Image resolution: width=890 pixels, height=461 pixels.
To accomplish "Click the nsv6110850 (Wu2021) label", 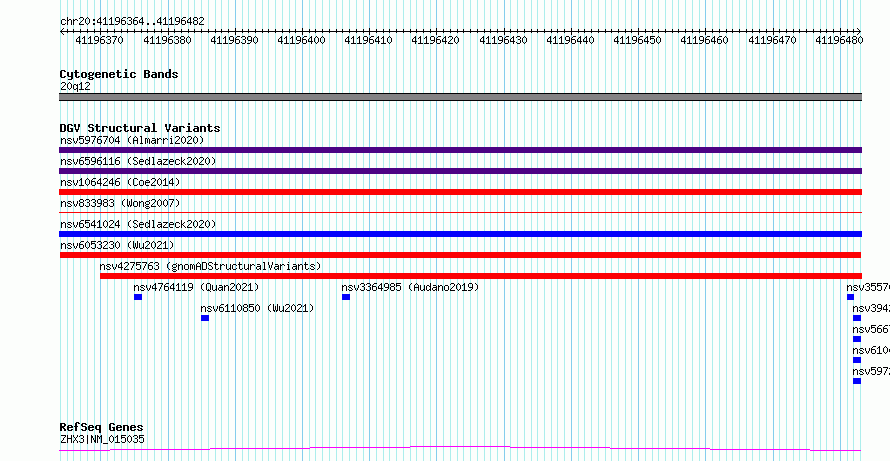I will (257, 308).
